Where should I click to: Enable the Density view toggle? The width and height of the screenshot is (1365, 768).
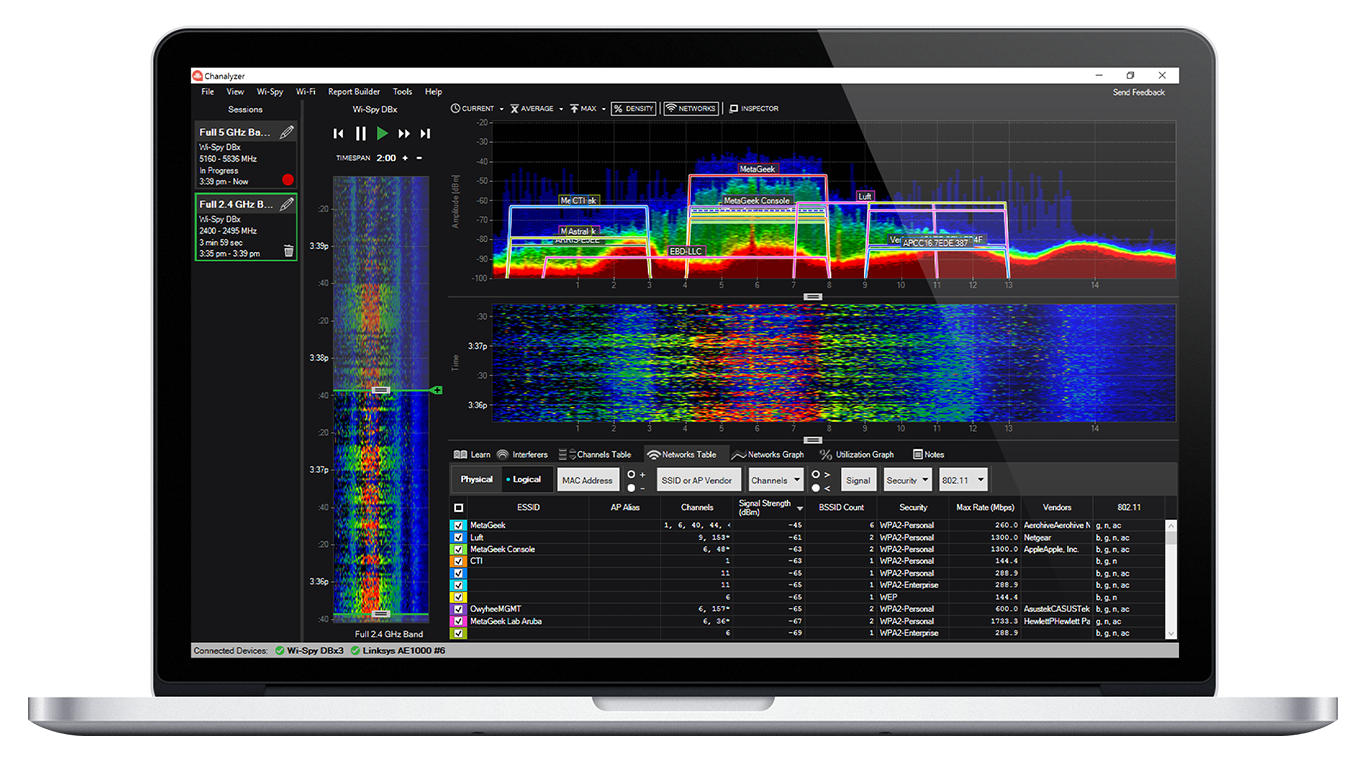[x=632, y=106]
